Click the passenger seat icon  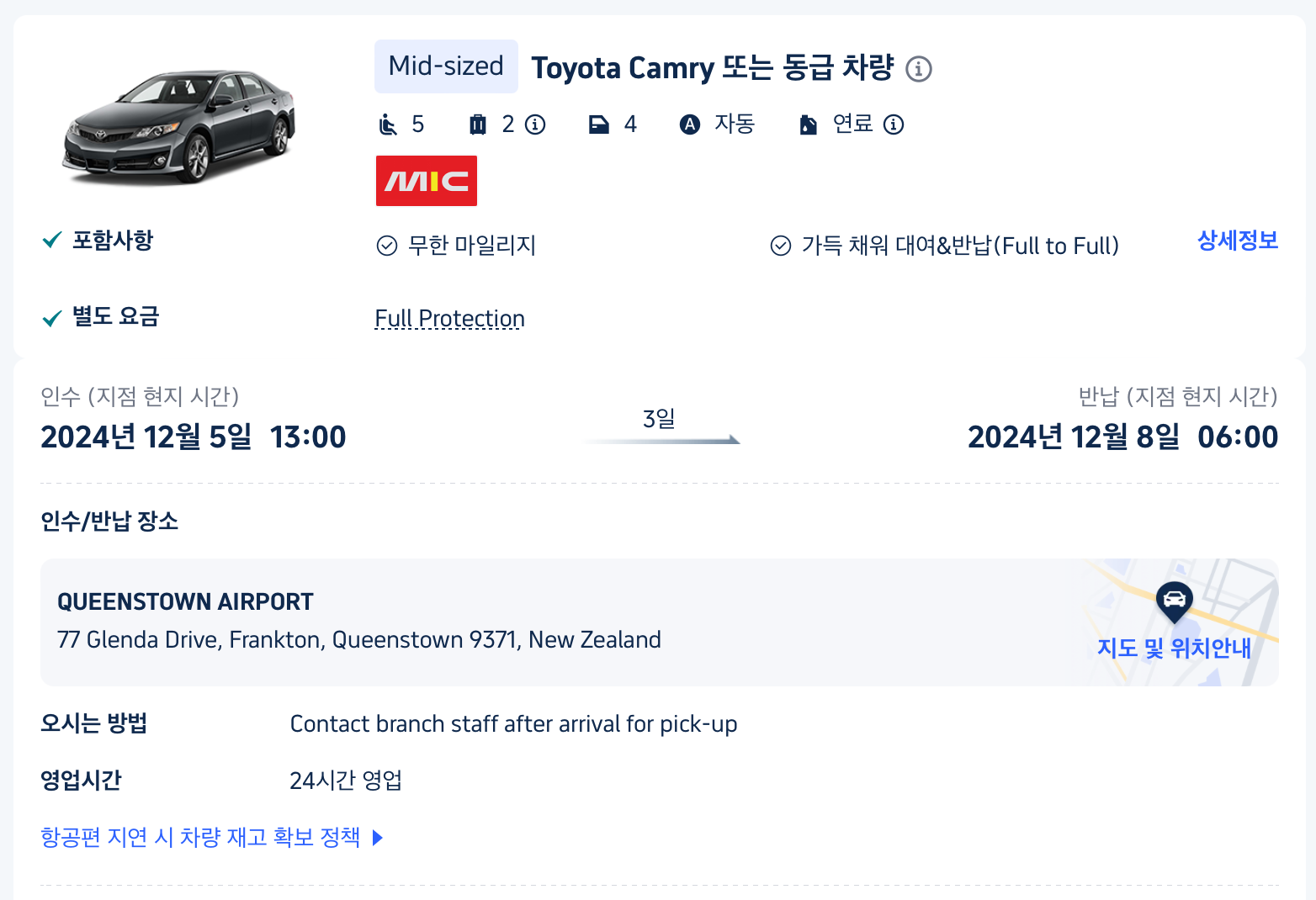(x=388, y=124)
